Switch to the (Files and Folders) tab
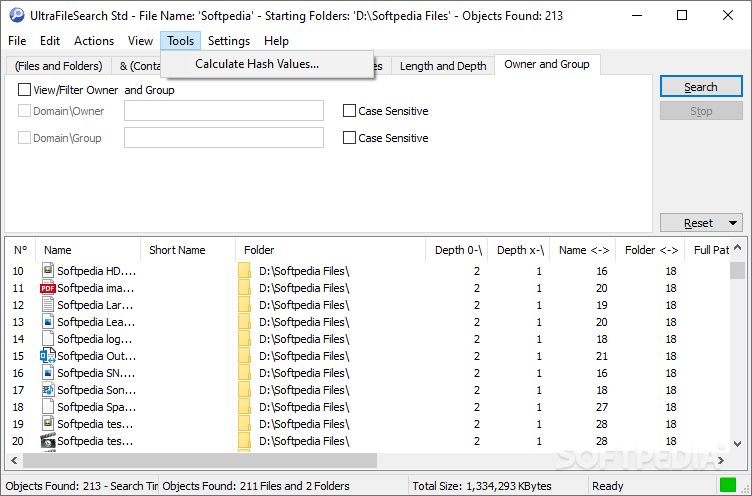The width and height of the screenshot is (752, 496). (x=59, y=66)
